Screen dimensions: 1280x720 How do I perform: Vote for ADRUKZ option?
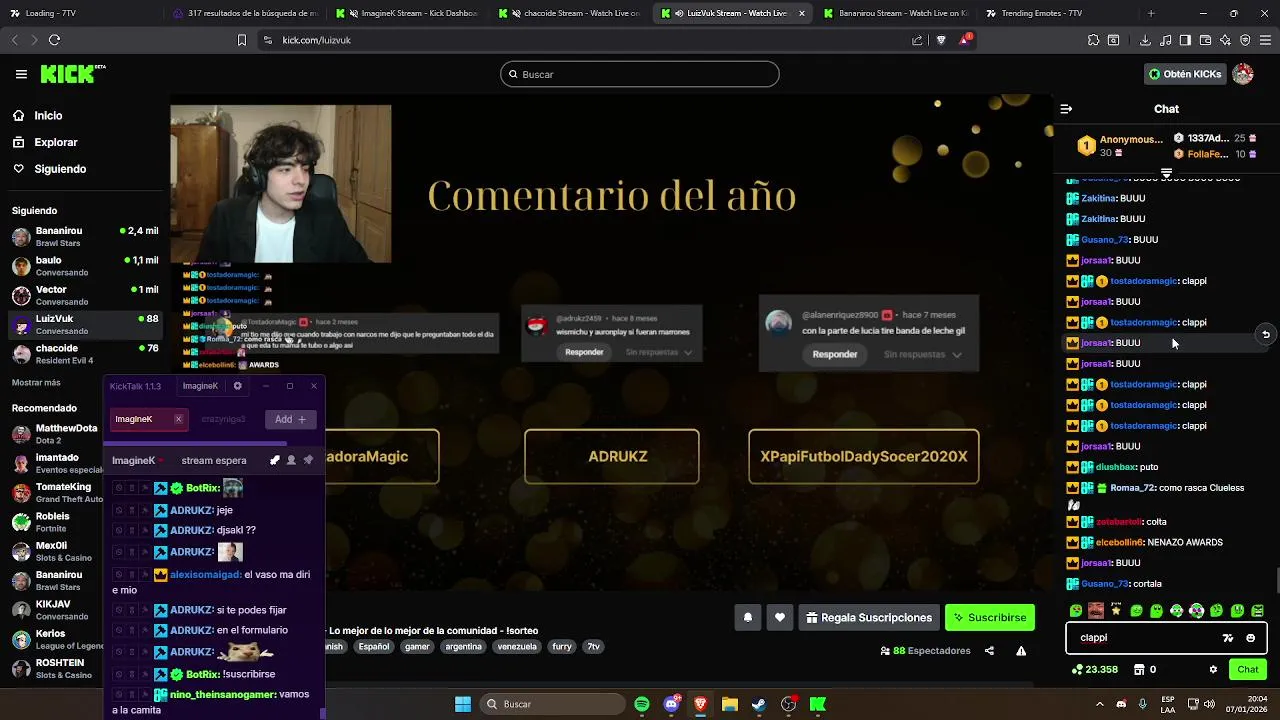612,456
